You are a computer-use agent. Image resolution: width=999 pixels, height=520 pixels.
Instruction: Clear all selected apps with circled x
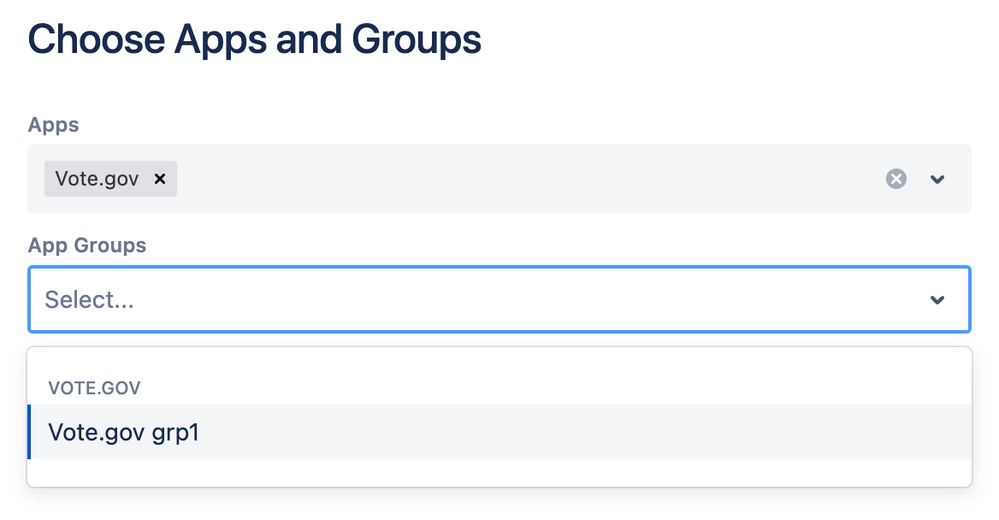coord(896,179)
